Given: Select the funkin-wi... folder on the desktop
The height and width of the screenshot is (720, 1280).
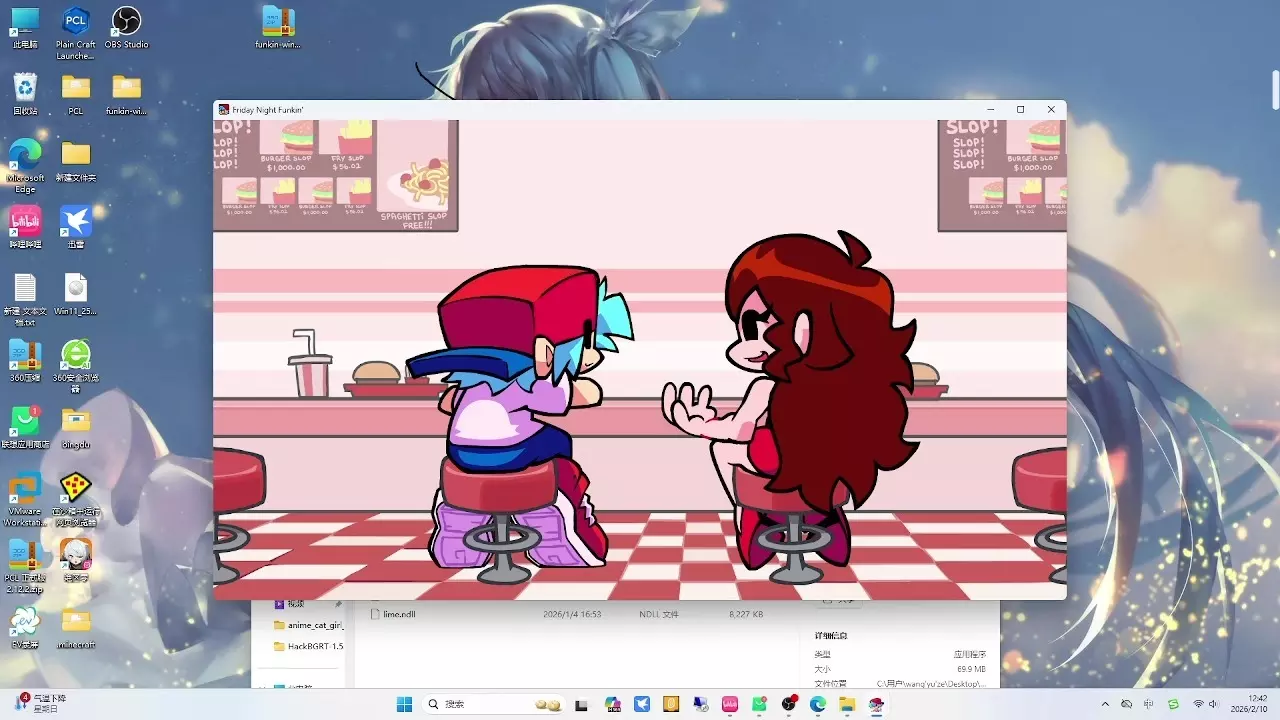Looking at the screenshot, I should click(x=127, y=94).
